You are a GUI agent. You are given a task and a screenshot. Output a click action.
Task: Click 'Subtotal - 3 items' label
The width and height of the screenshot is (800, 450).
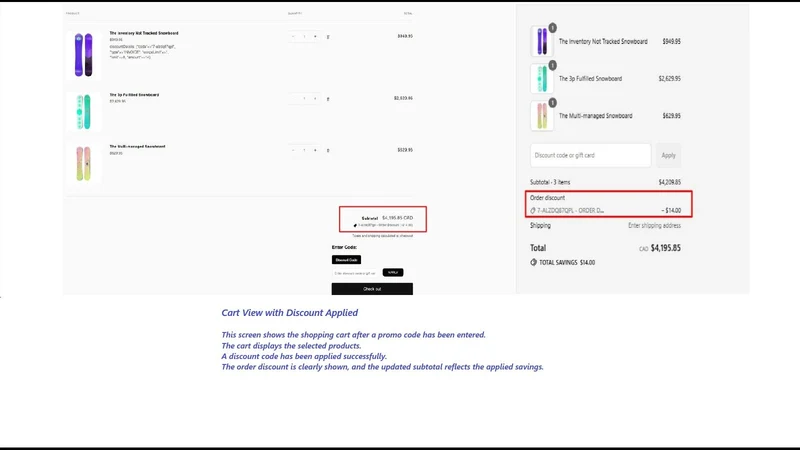[550, 182]
